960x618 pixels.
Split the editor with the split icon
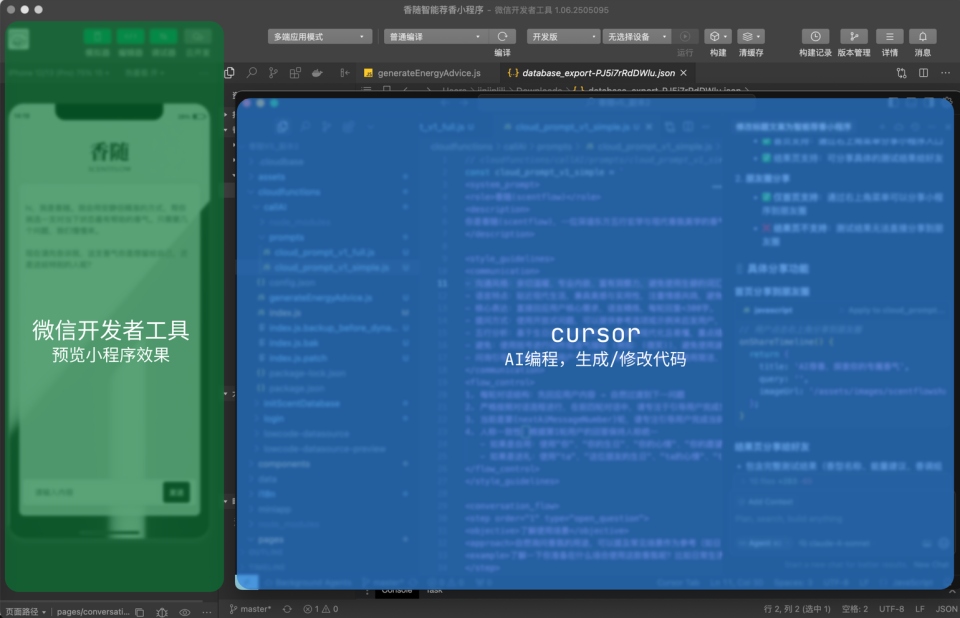click(923, 73)
